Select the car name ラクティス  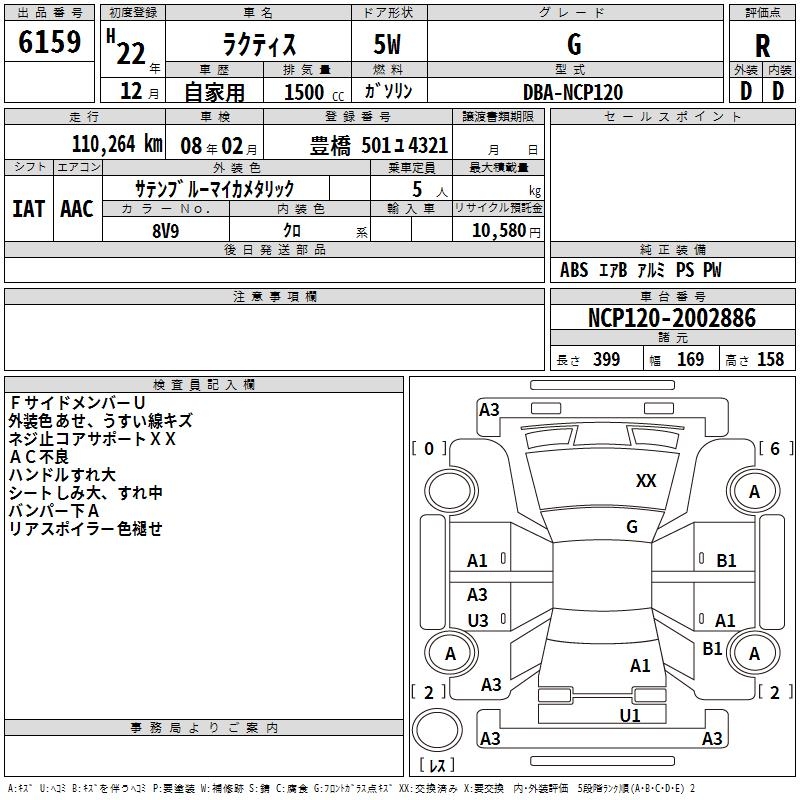click(x=259, y=44)
